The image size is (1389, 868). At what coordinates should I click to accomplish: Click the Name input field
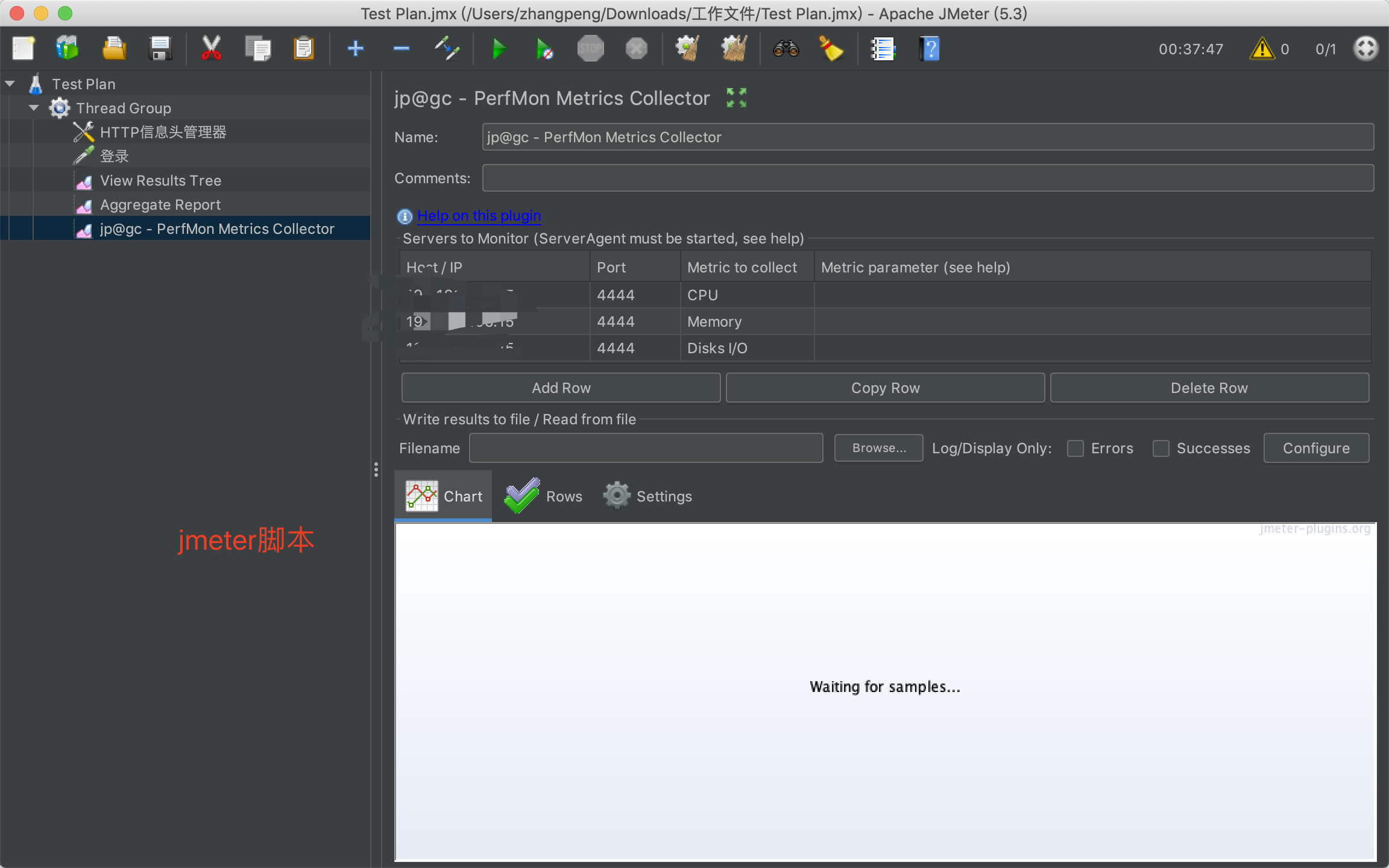click(928, 137)
